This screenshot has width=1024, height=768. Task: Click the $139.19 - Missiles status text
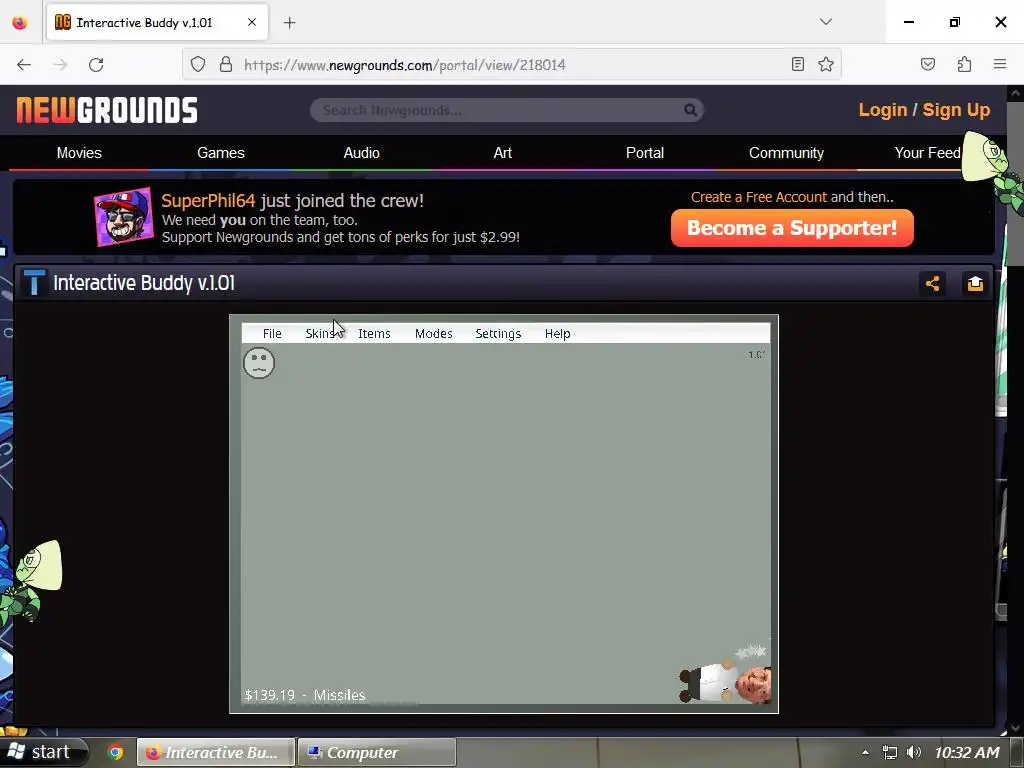click(305, 695)
